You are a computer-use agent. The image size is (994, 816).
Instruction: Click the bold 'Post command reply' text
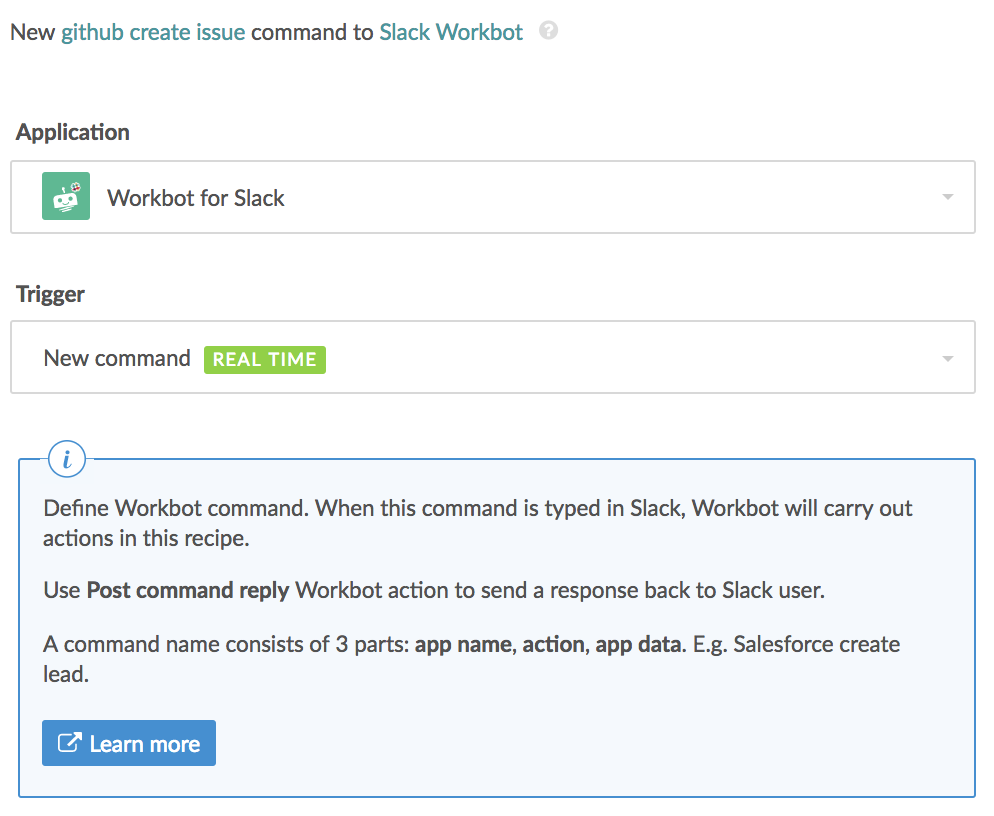188,590
